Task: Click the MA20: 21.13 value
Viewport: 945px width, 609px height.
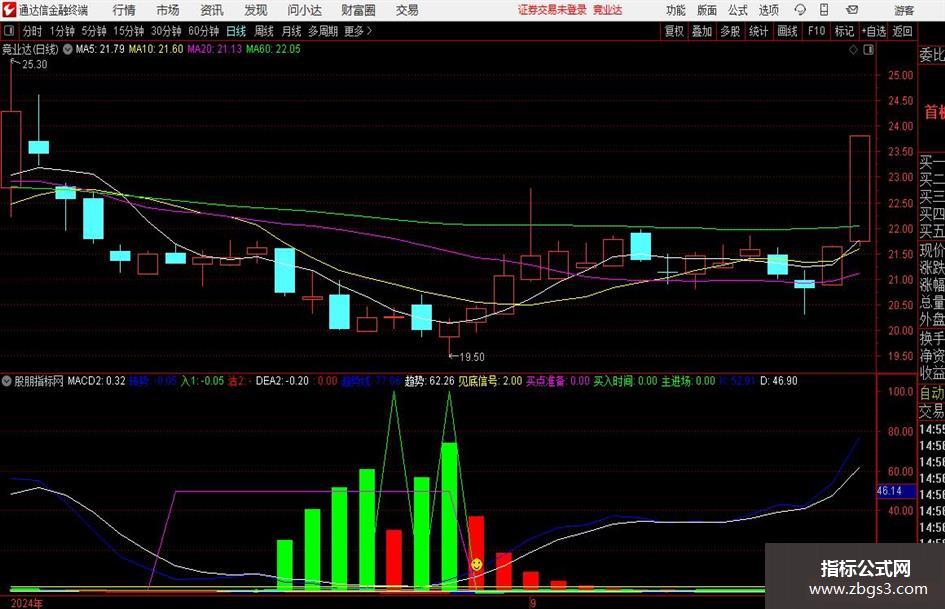Action: [215, 49]
